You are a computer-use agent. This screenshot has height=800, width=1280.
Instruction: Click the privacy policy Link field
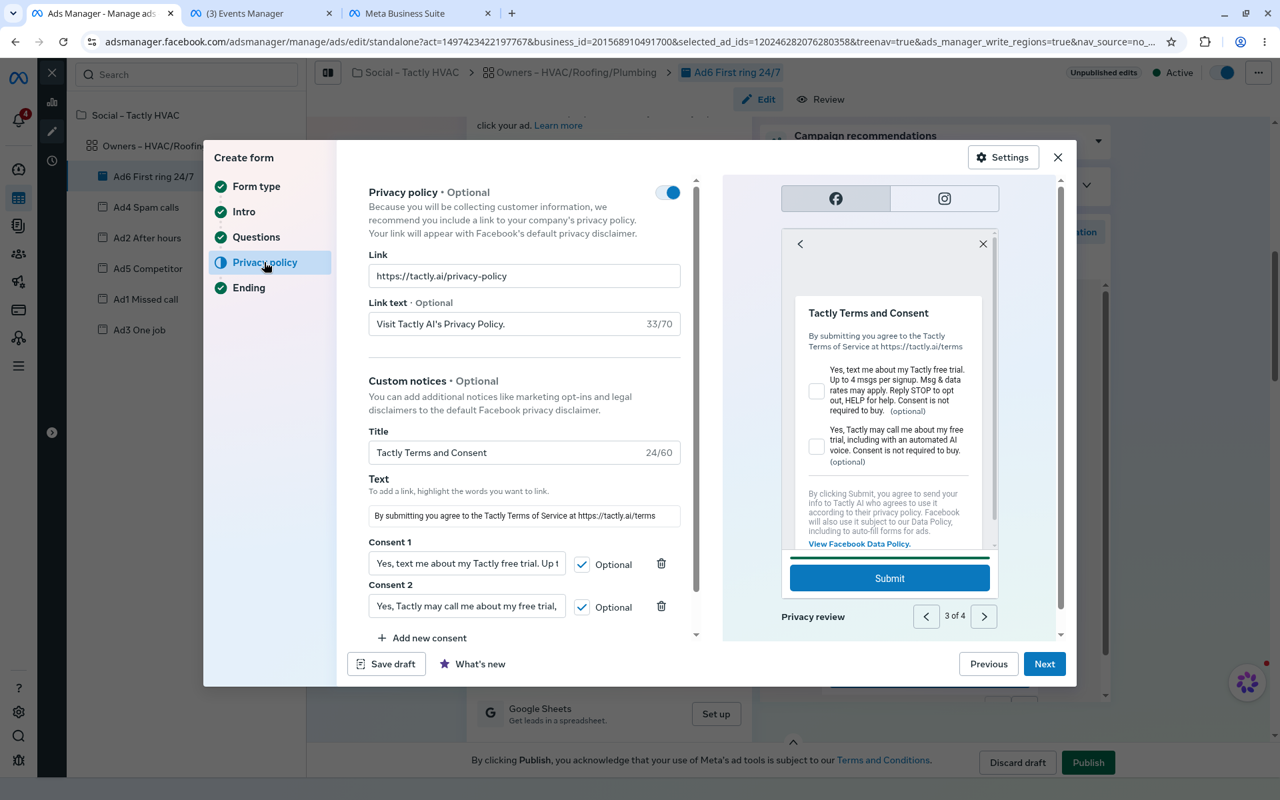tap(524, 276)
